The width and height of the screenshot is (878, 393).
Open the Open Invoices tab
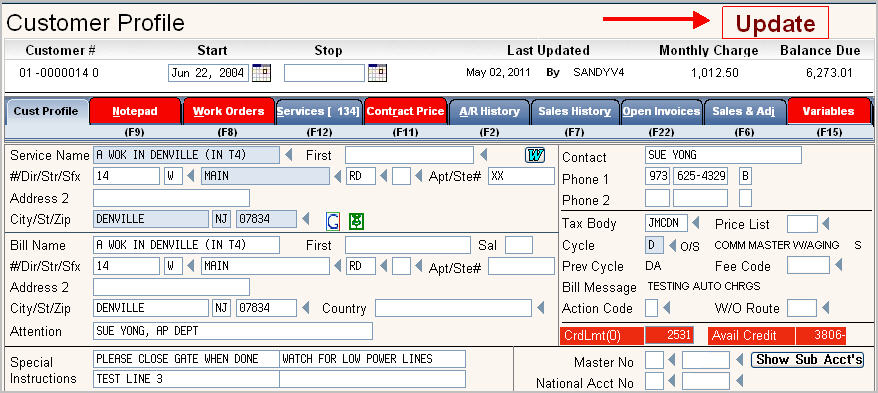point(661,111)
